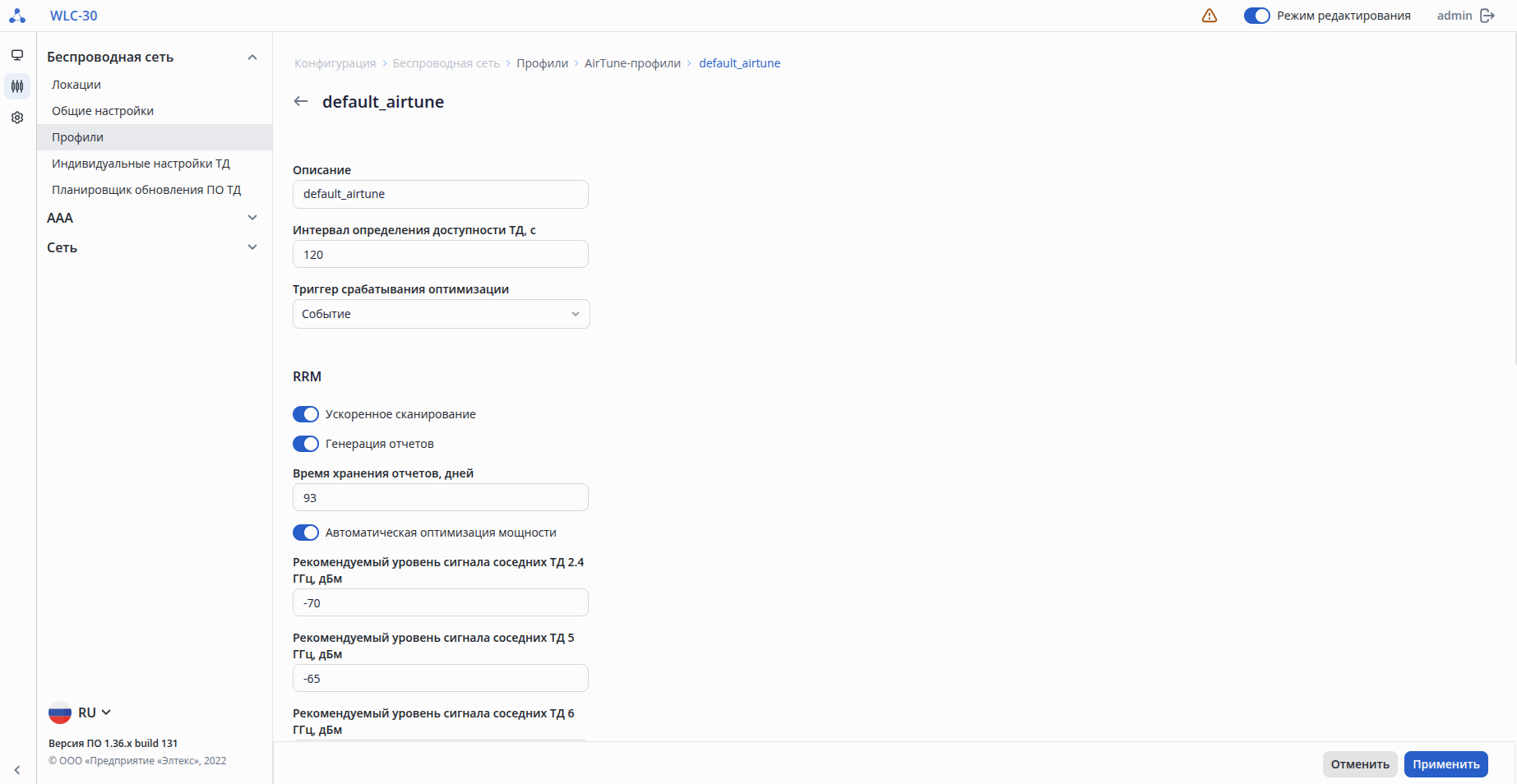Click the AirTune-профили breadcrumb link
The width and height of the screenshot is (1517, 784).
coord(632,63)
